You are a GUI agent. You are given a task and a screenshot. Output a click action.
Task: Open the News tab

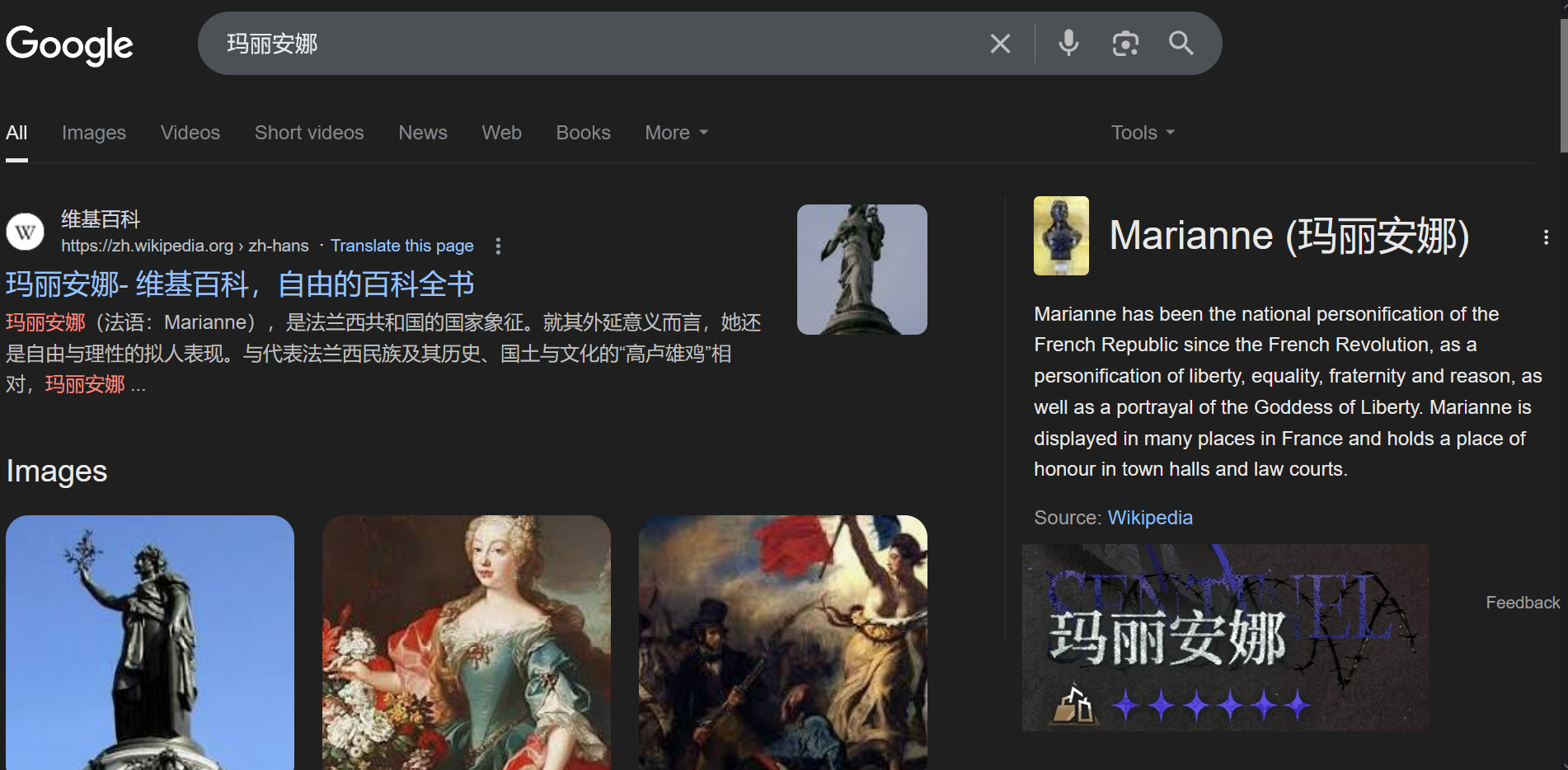point(423,133)
